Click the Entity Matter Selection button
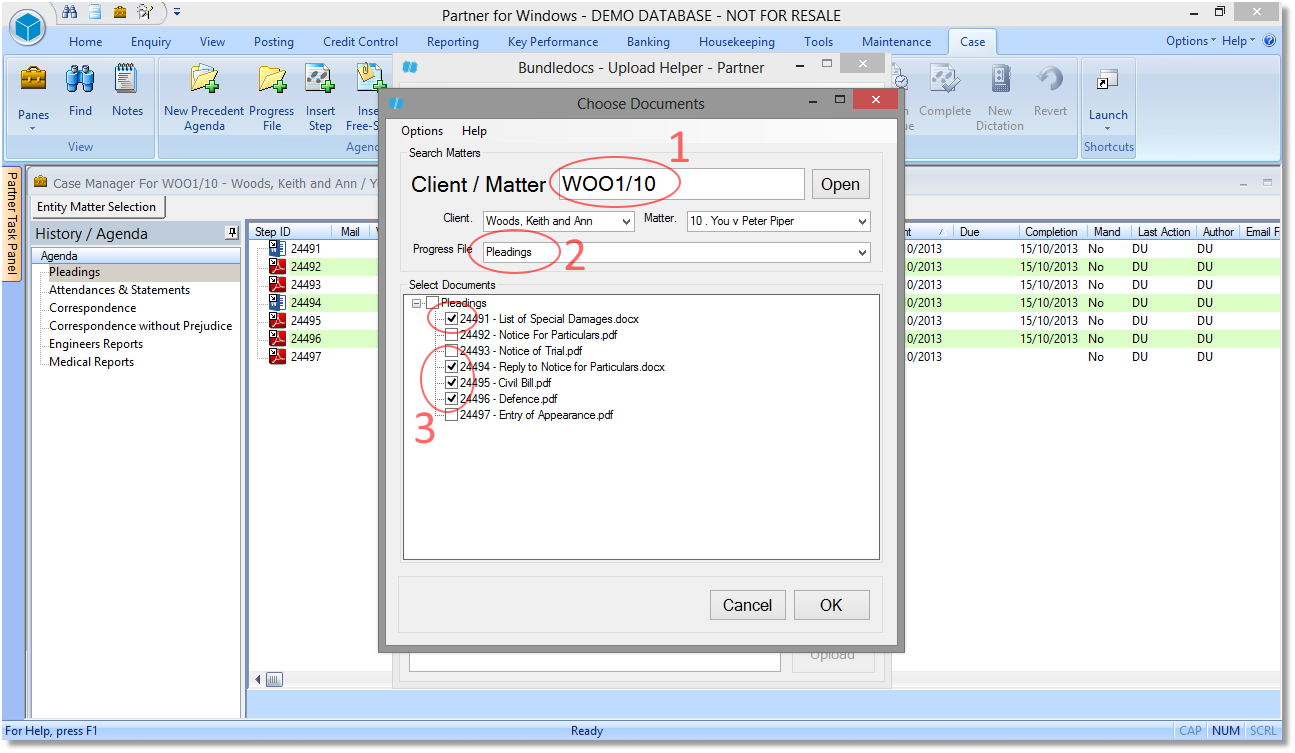The width and height of the screenshot is (1295, 753). click(x=97, y=207)
